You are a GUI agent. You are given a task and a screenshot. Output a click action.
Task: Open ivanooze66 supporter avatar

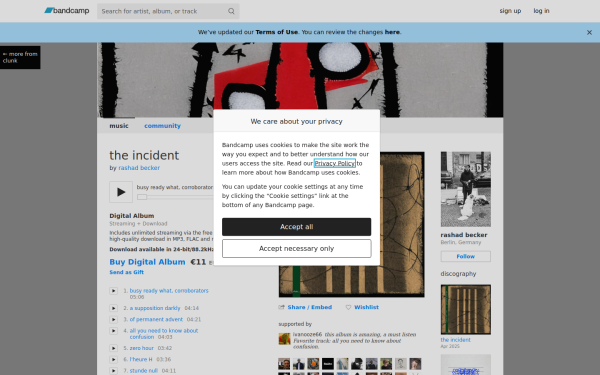[x=284, y=339]
